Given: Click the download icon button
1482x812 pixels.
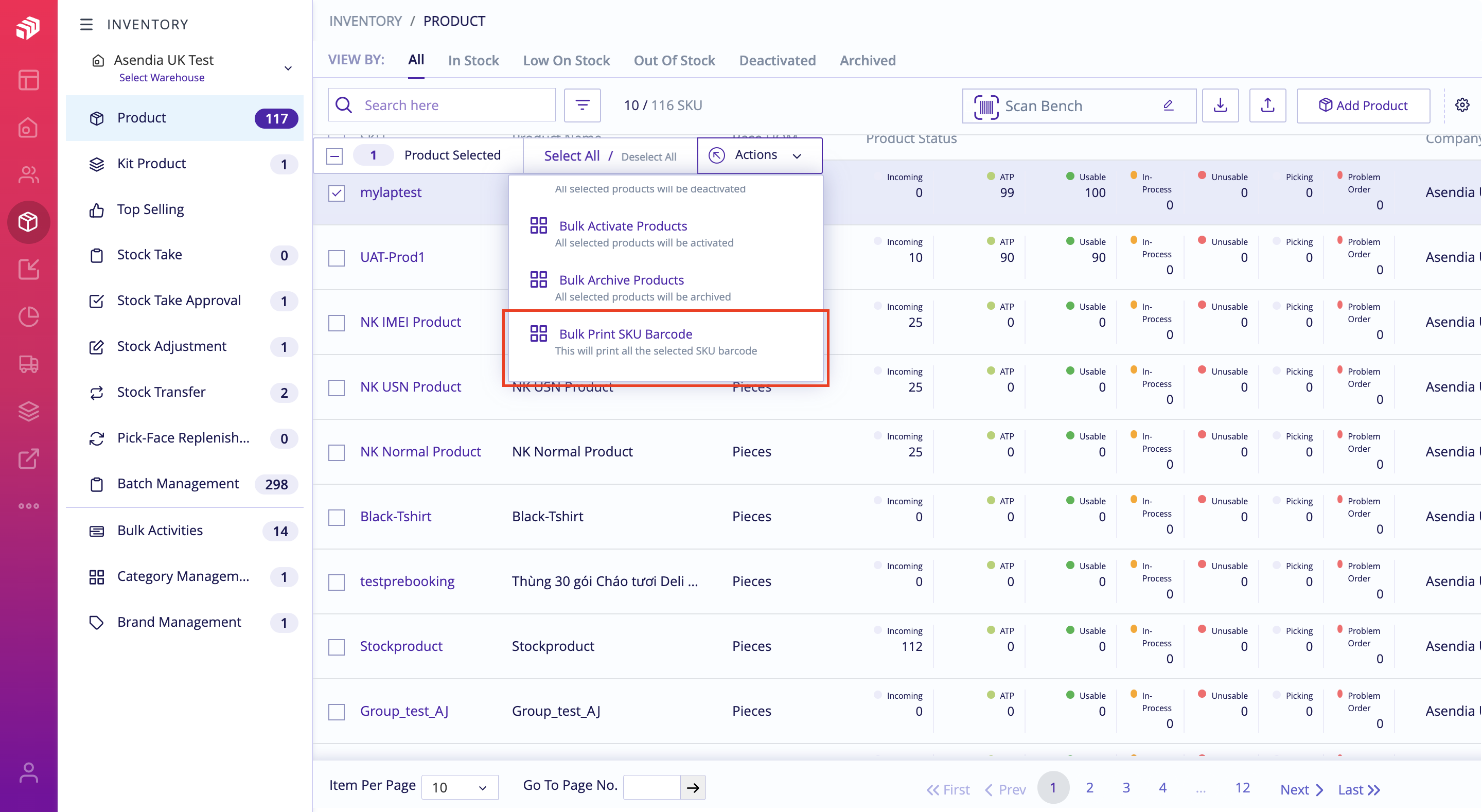Looking at the screenshot, I should pyautogui.click(x=1220, y=105).
